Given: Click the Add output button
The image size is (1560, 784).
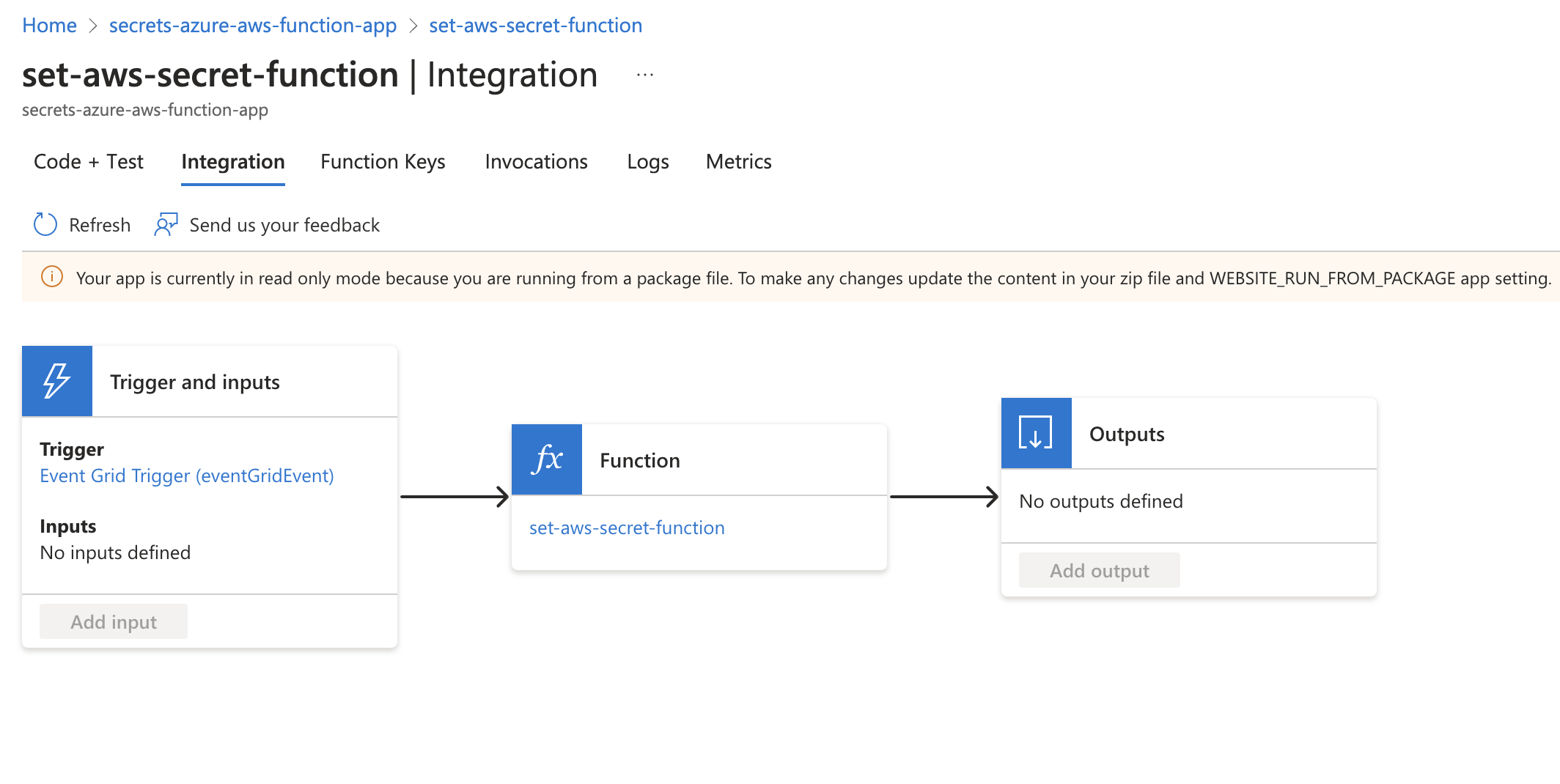Looking at the screenshot, I should (1100, 570).
